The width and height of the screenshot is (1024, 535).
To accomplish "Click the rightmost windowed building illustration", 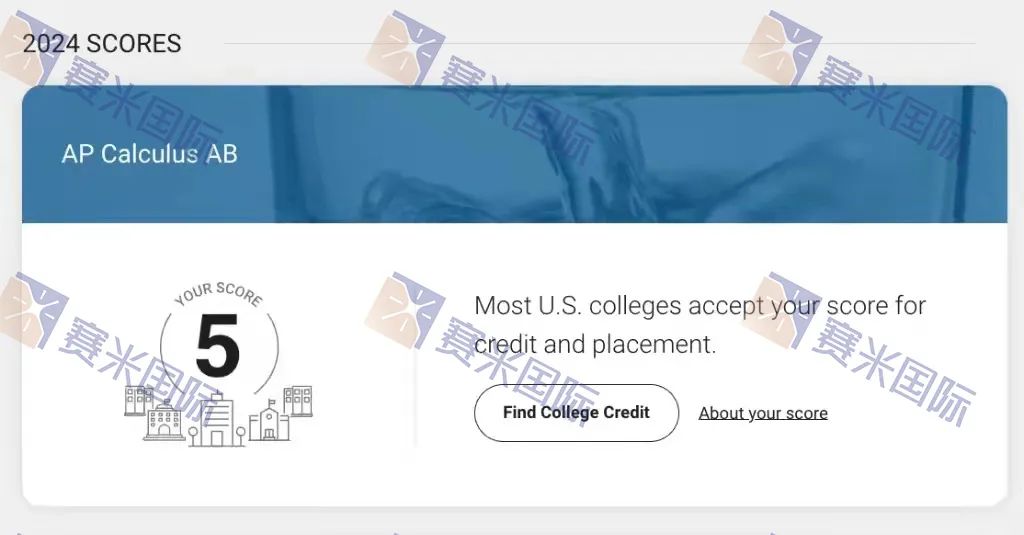I will coord(298,400).
